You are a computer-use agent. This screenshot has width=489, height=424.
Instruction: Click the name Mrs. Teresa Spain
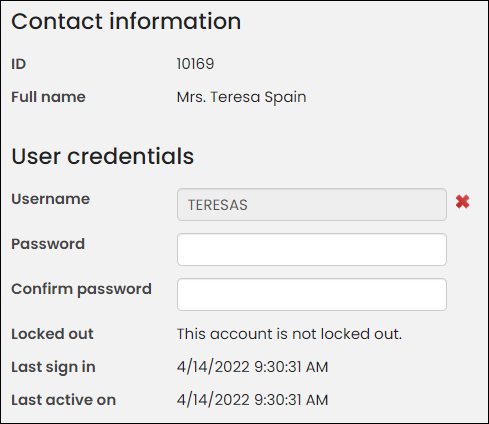coord(241,97)
